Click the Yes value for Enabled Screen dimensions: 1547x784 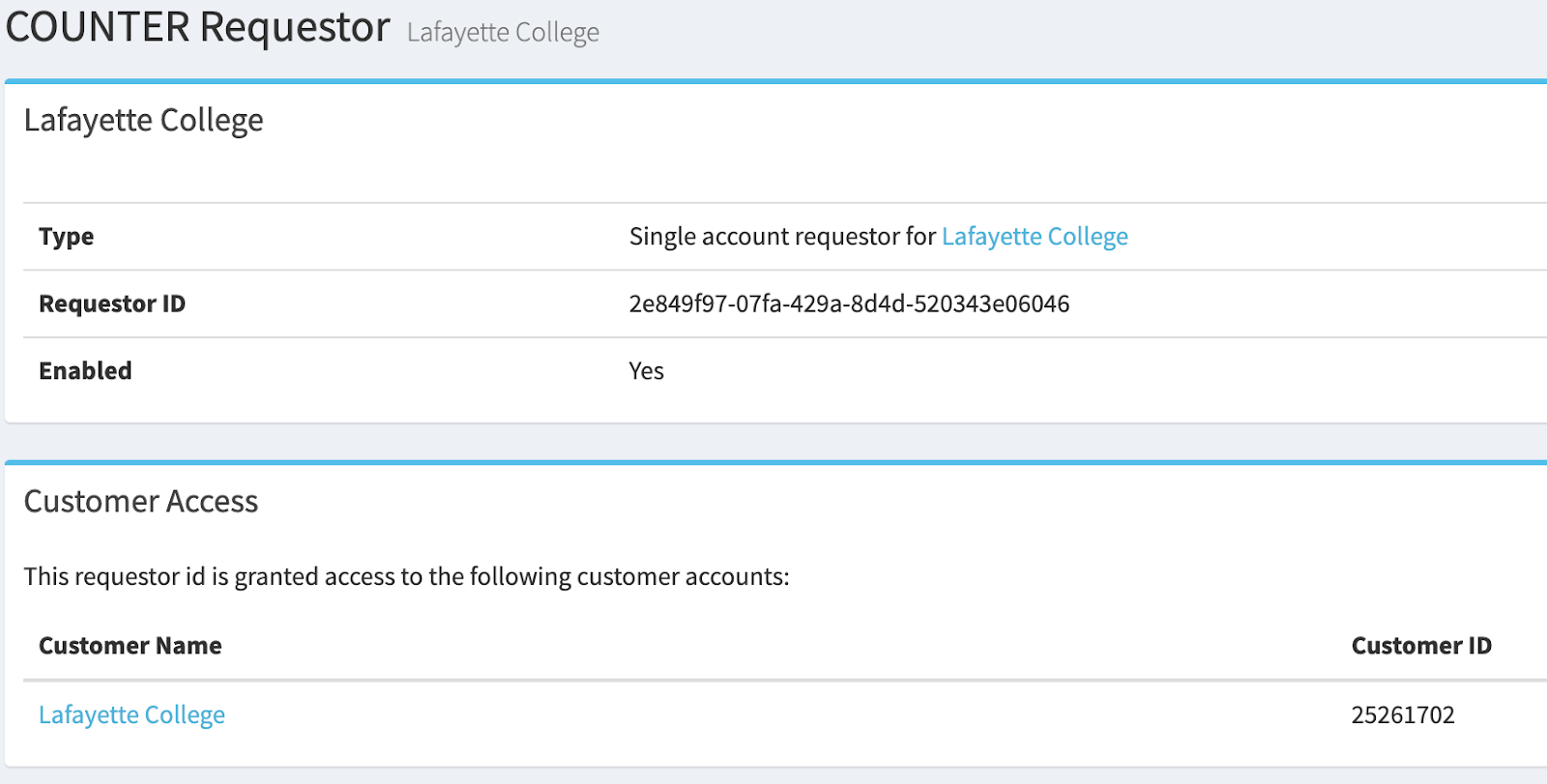646,372
